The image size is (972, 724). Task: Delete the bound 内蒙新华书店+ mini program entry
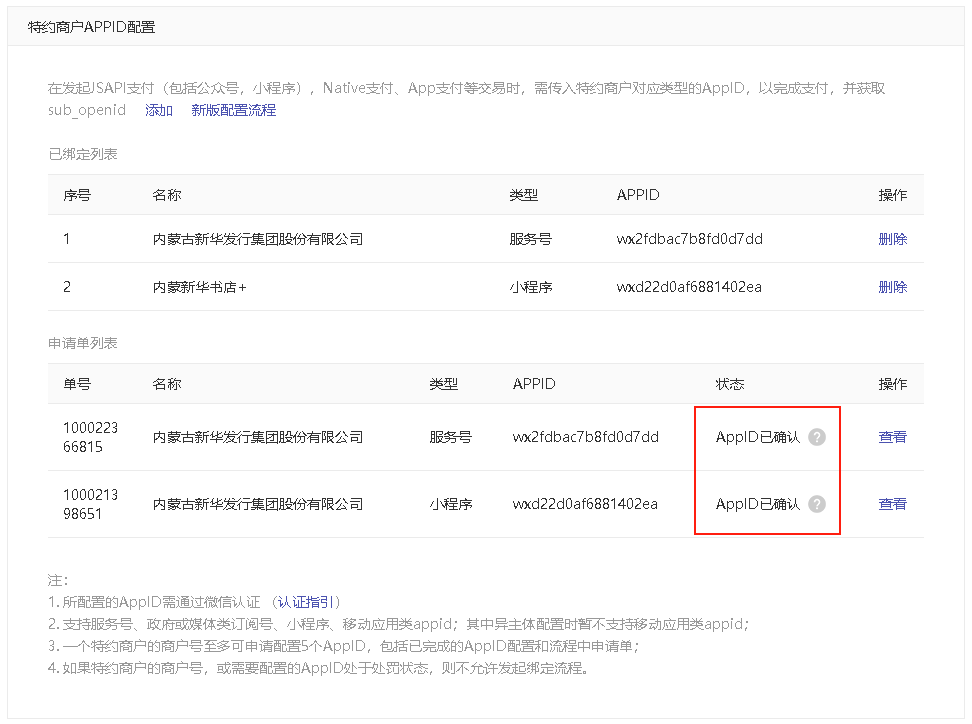[892, 287]
